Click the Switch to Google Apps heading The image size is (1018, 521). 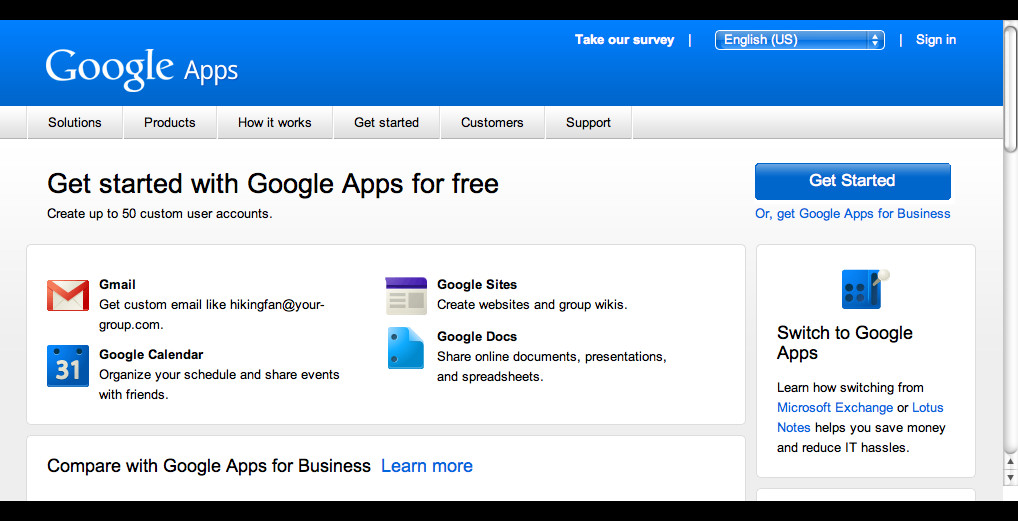click(845, 343)
